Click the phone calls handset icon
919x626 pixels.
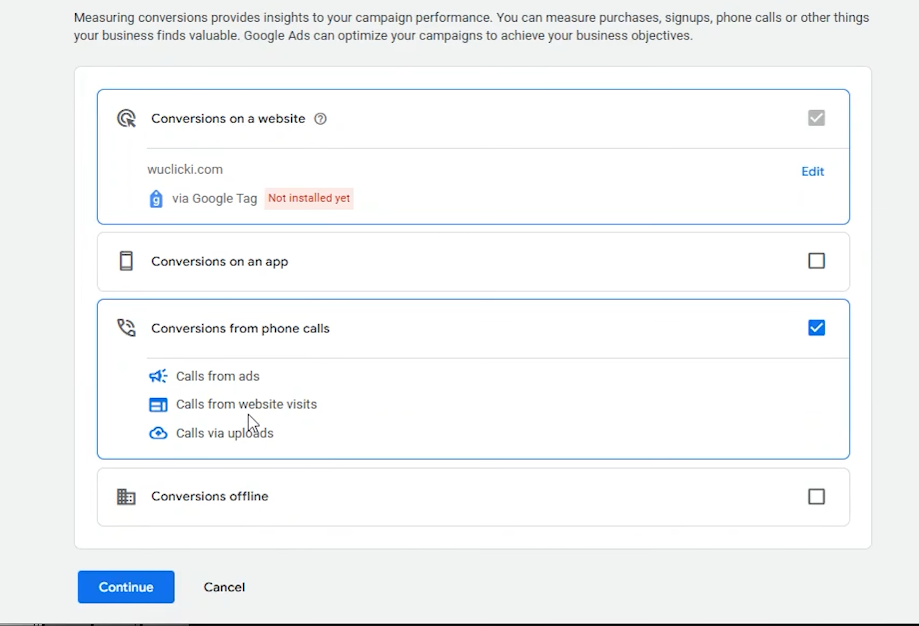pos(126,328)
